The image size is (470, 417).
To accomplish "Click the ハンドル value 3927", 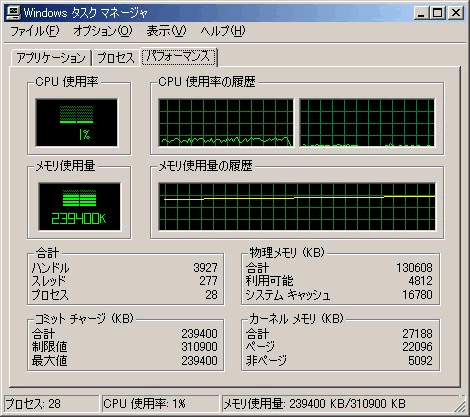I will (205, 268).
